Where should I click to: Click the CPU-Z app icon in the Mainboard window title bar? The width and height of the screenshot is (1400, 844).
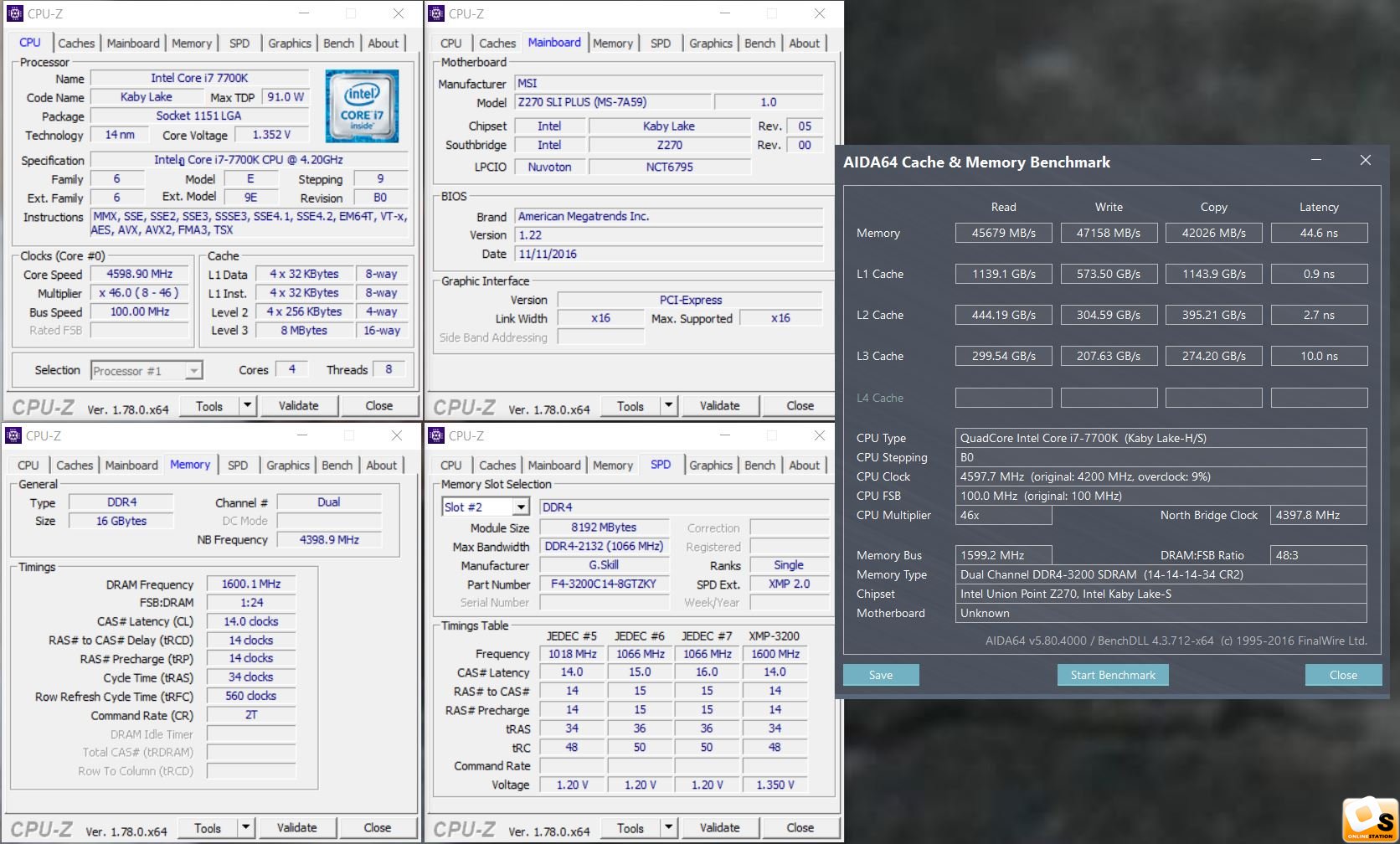coord(435,13)
